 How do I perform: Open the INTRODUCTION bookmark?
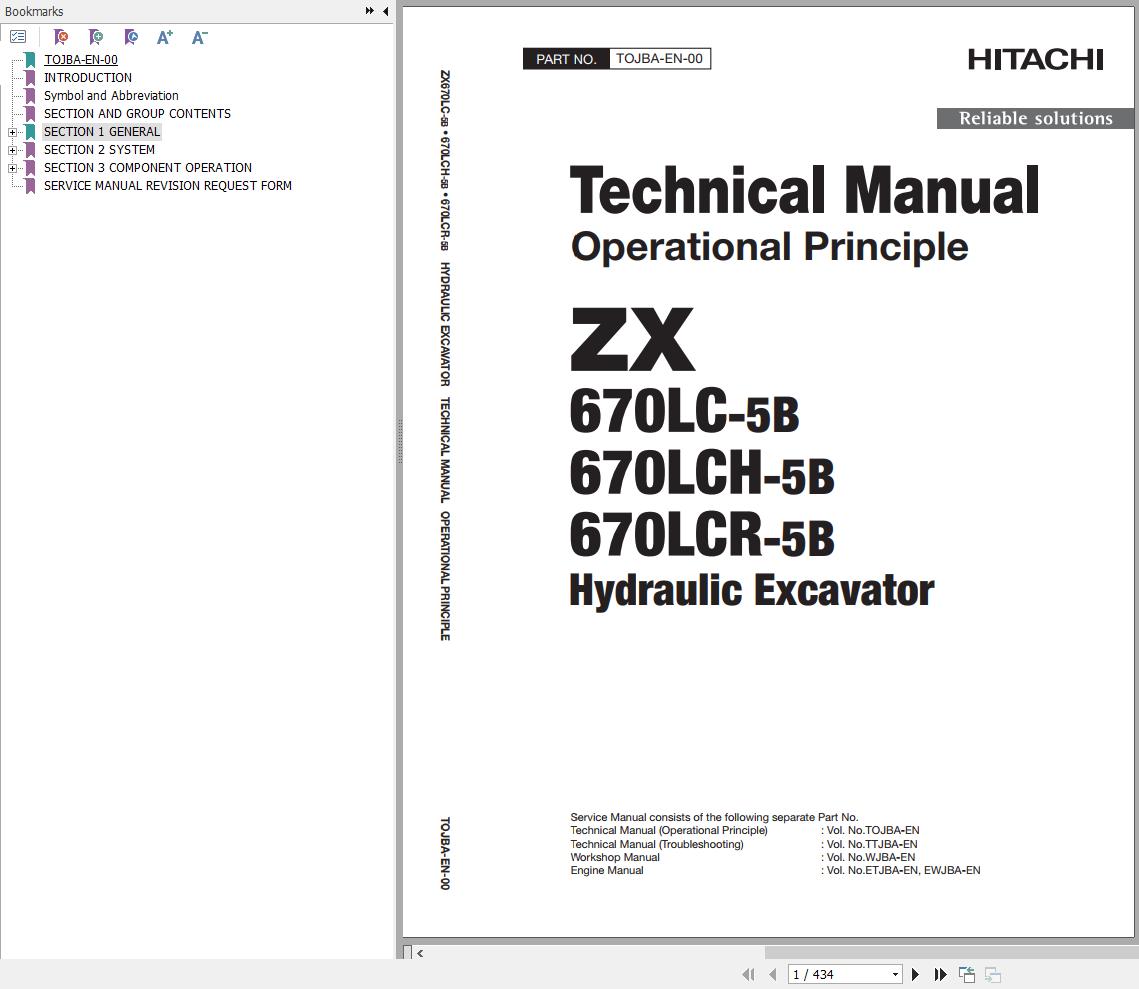88,78
